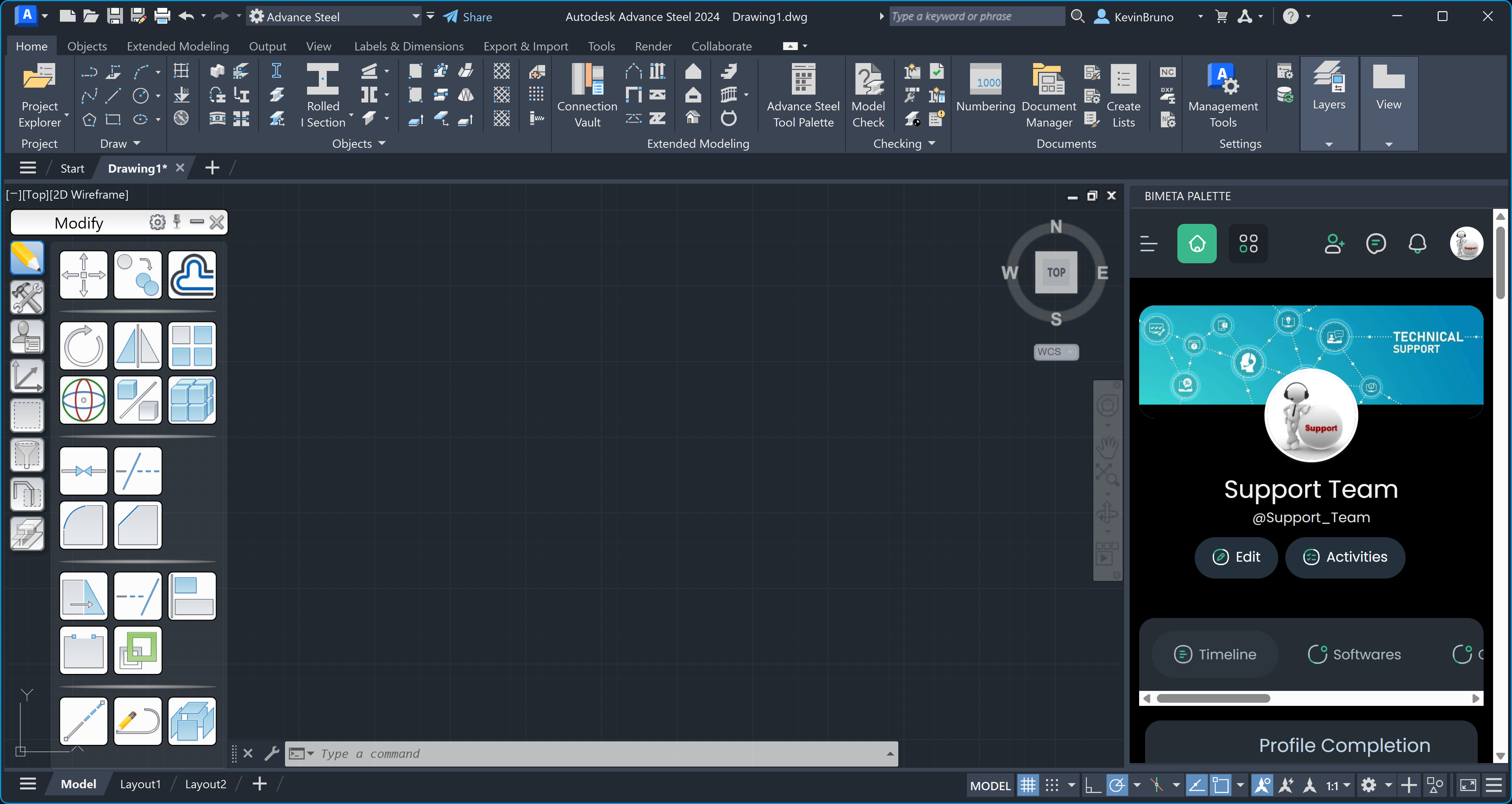Open the Advance Steel Tool Palette

pos(803,96)
